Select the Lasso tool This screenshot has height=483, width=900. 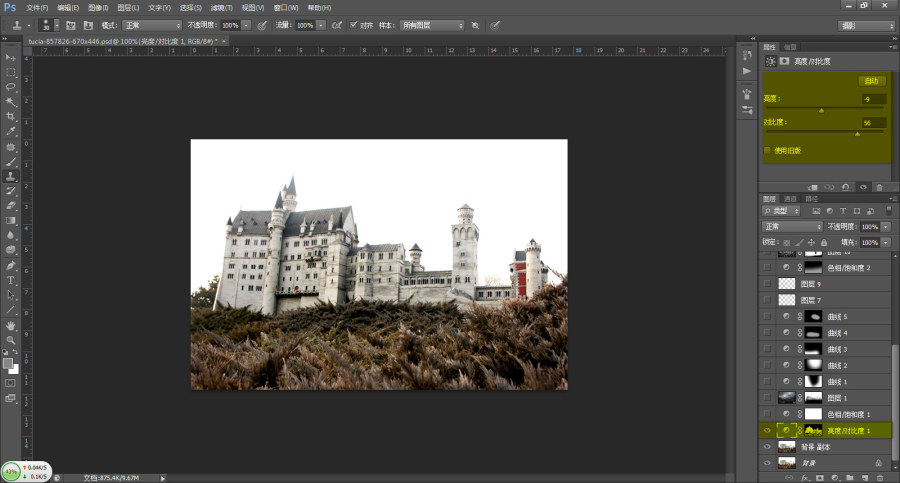coord(10,87)
